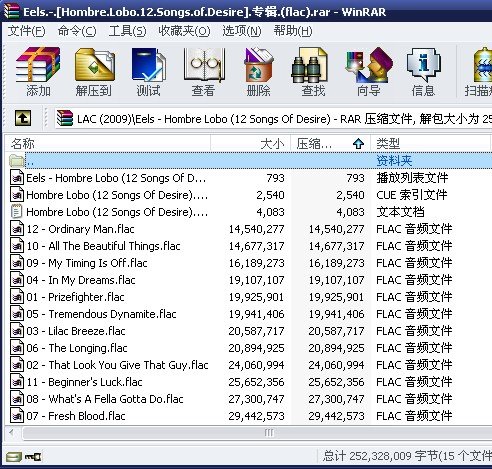Click the text document icon for 4,083-byte file
492x469 pixels.
[17, 212]
